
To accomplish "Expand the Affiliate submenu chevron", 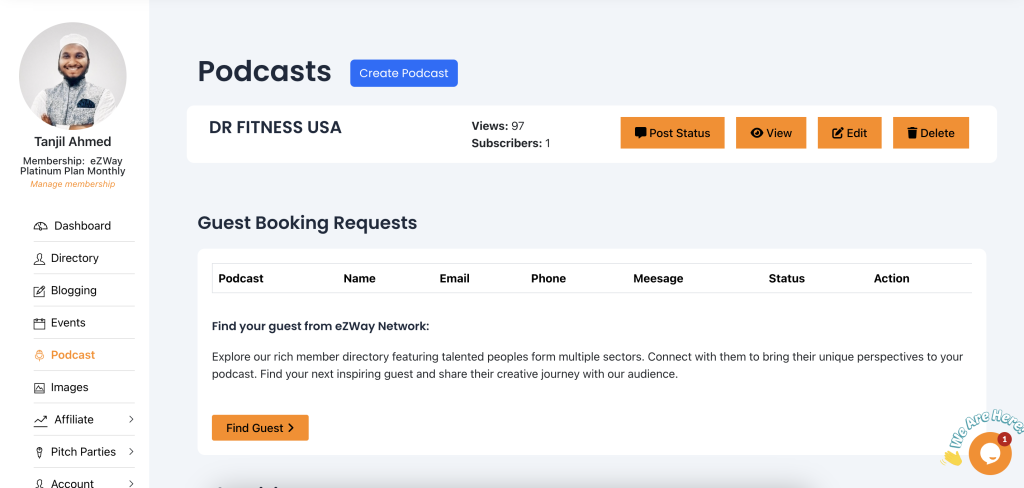I will click(131, 420).
